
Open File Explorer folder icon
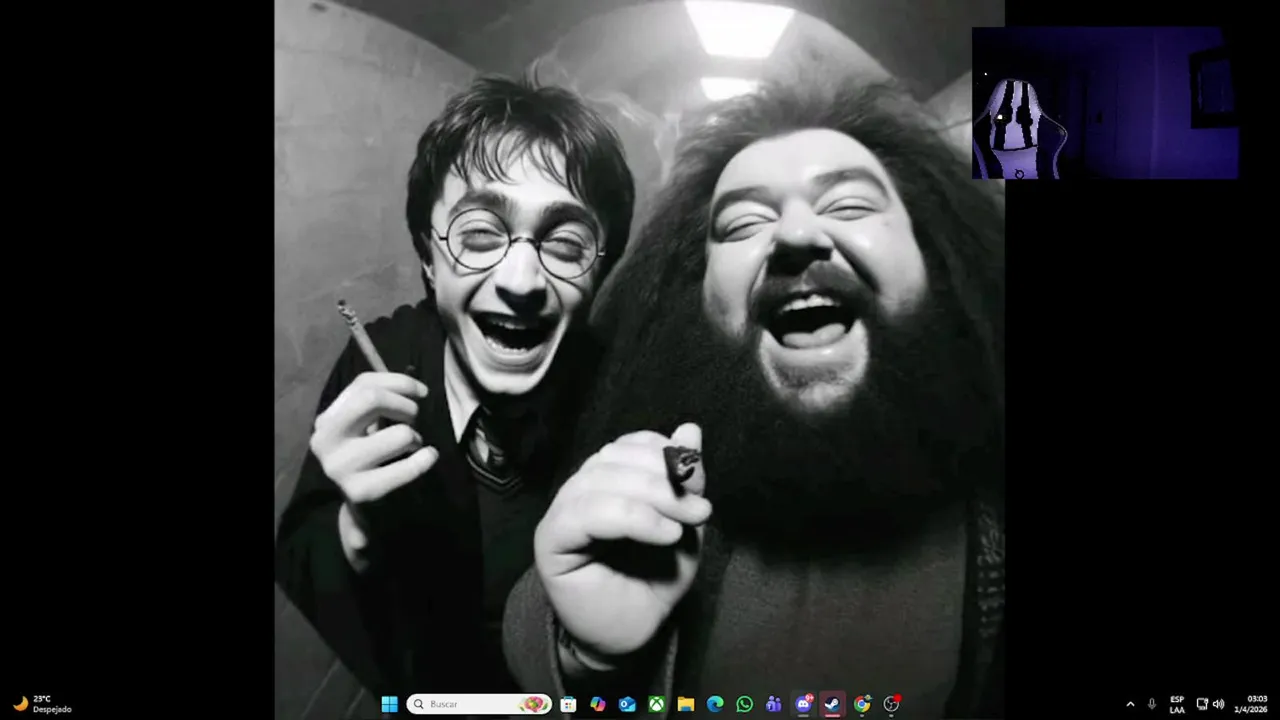[x=686, y=704]
